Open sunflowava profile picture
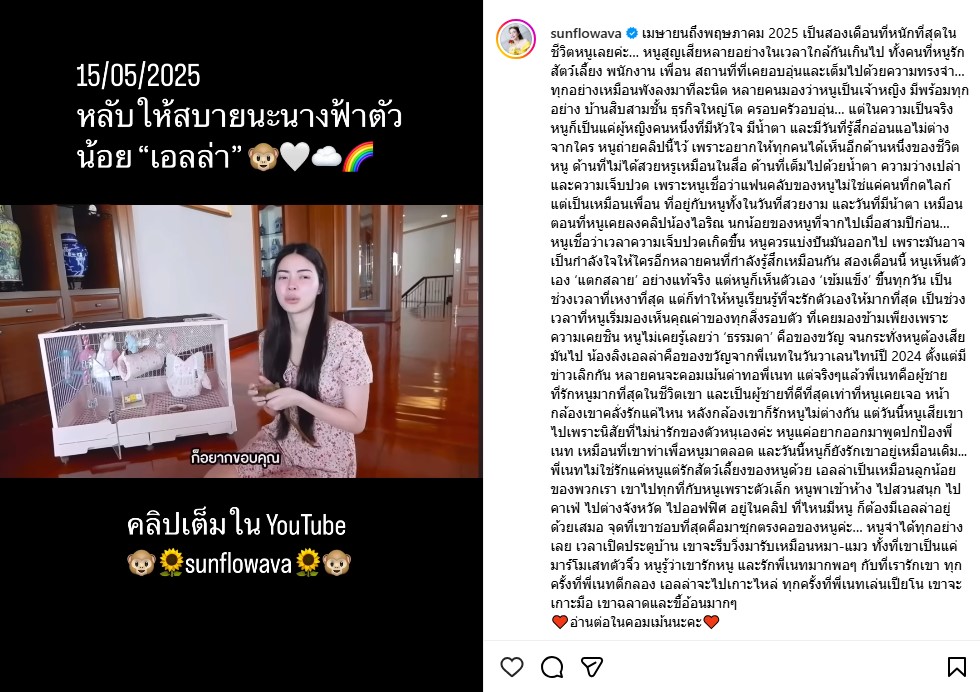The height and width of the screenshot is (692, 980). point(516,39)
